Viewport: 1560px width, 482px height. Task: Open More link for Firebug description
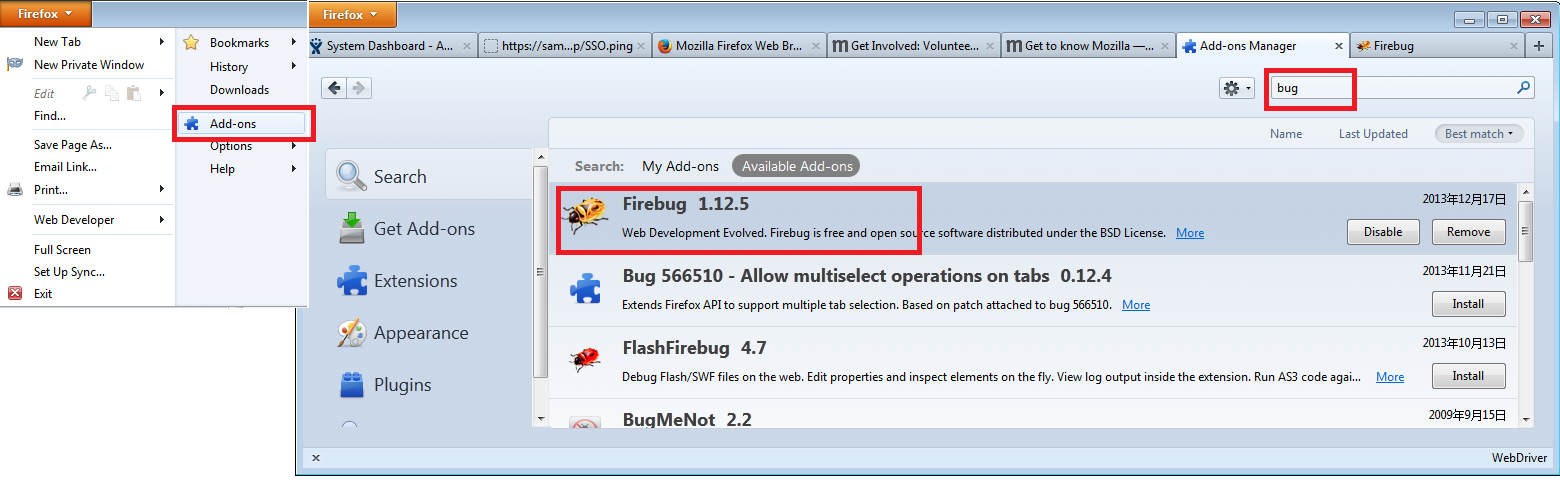tap(1190, 233)
